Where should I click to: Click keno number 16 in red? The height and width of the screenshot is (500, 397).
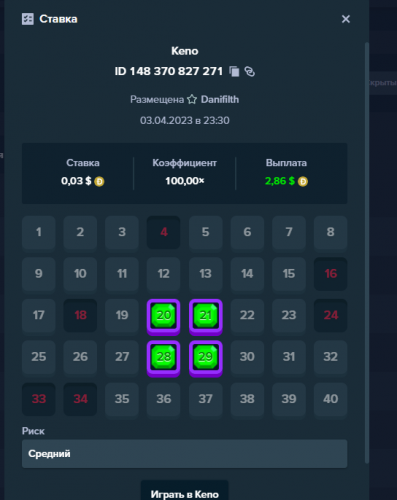pyautogui.click(x=331, y=274)
